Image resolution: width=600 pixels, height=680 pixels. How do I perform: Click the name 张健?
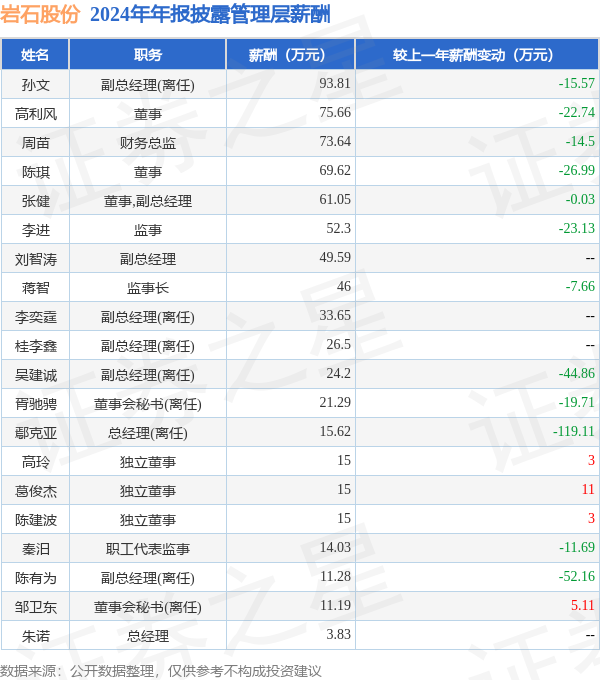click(36, 201)
